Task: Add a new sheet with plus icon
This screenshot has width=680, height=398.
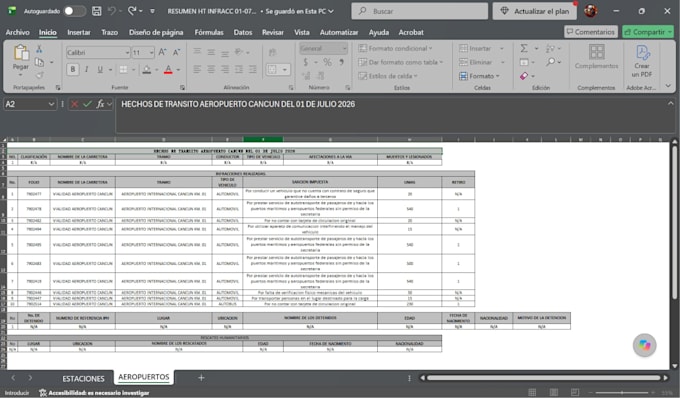Action: tap(201, 378)
